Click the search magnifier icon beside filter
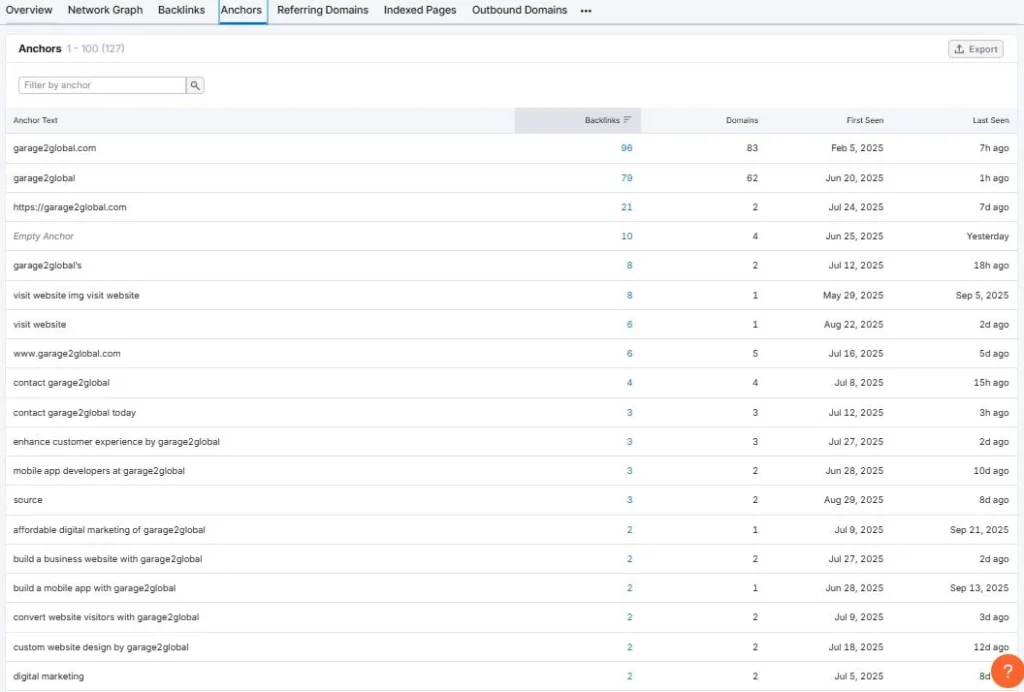Viewport: 1024px width, 692px height. click(195, 85)
